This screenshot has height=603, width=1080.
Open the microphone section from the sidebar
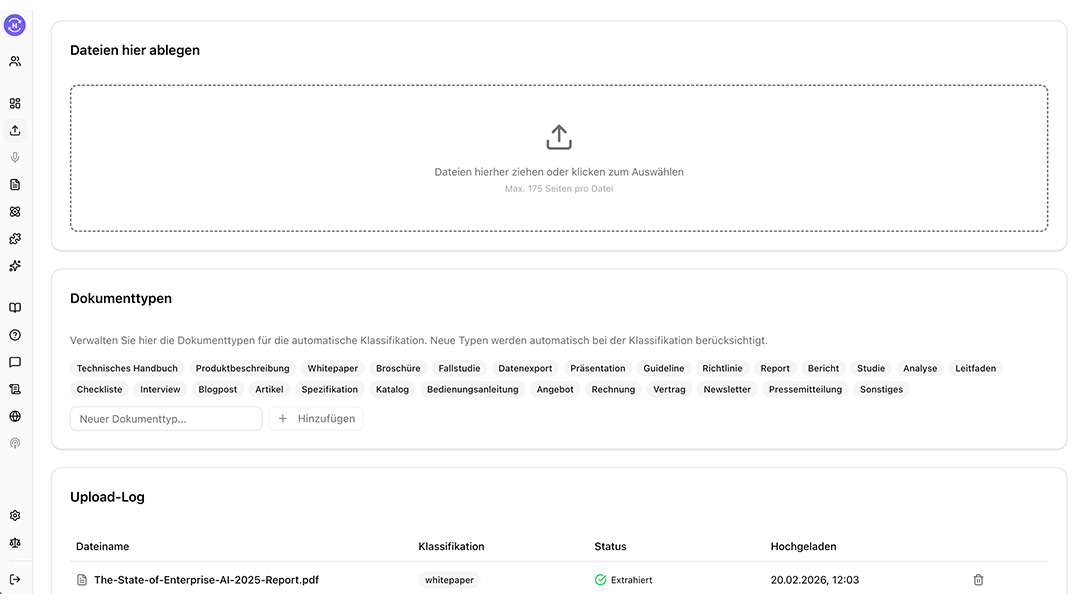[14, 157]
